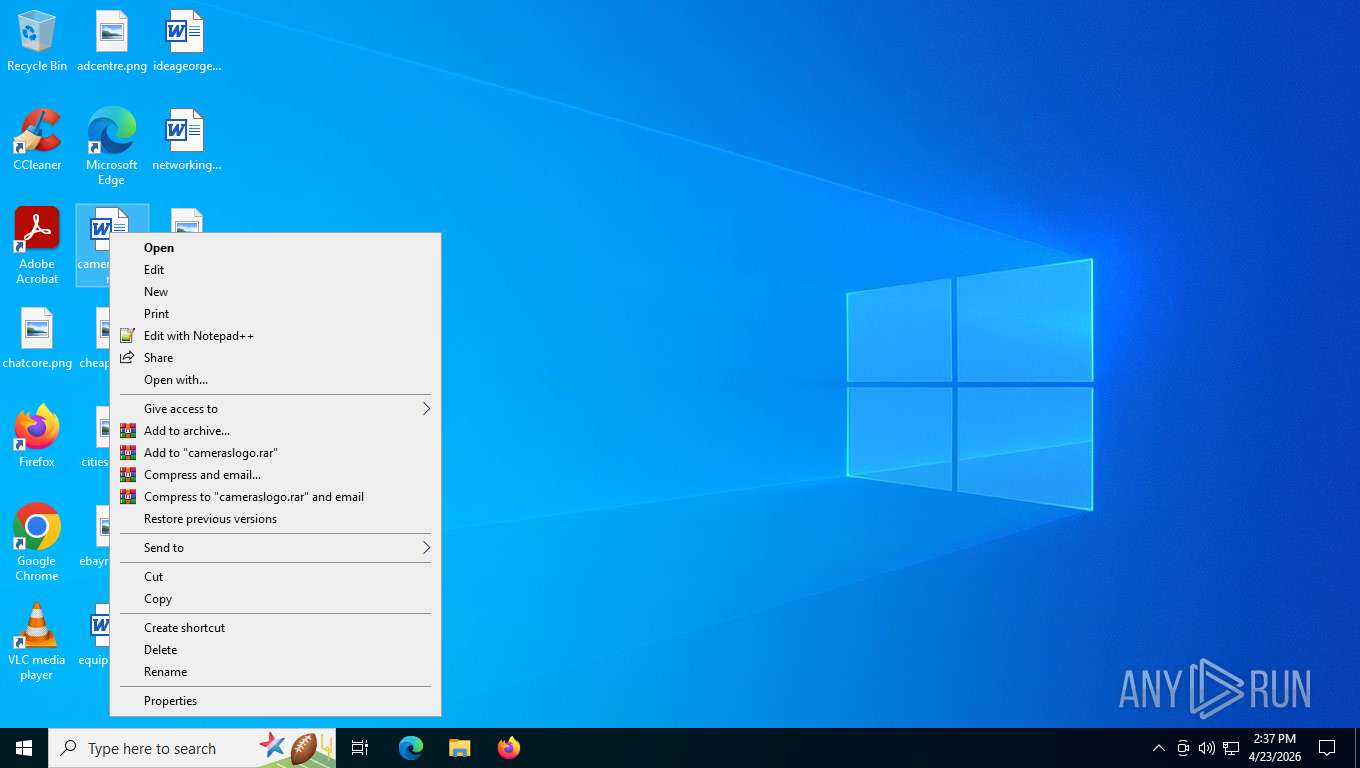Image resolution: width=1360 pixels, height=768 pixels.
Task: Click the Windows Start button
Action: pos(24,748)
